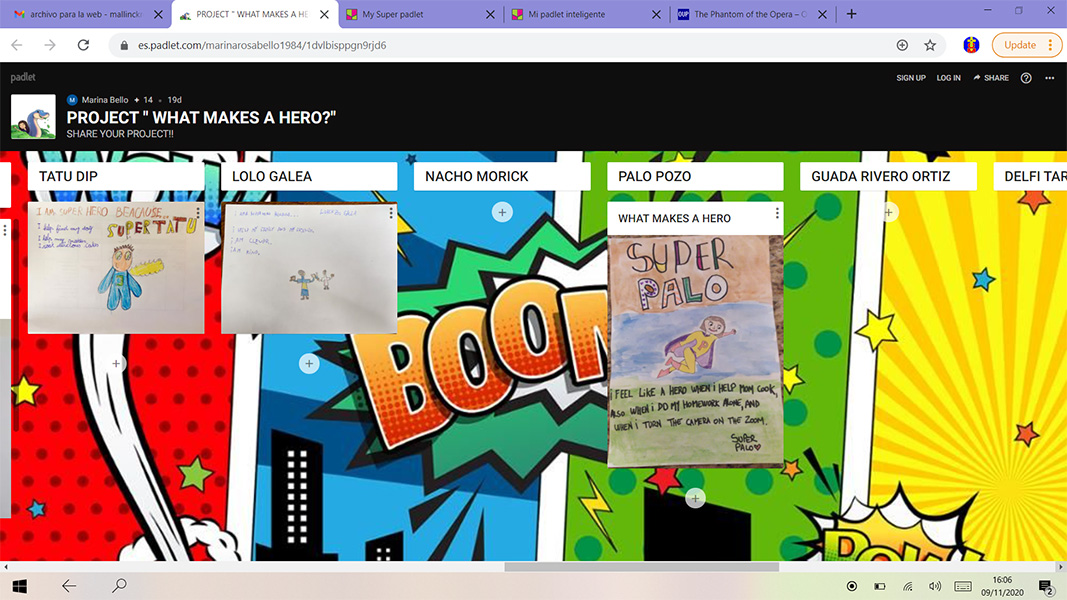Open the Windows Start menu
Viewport: 1067px width, 600px height.
coord(19,586)
